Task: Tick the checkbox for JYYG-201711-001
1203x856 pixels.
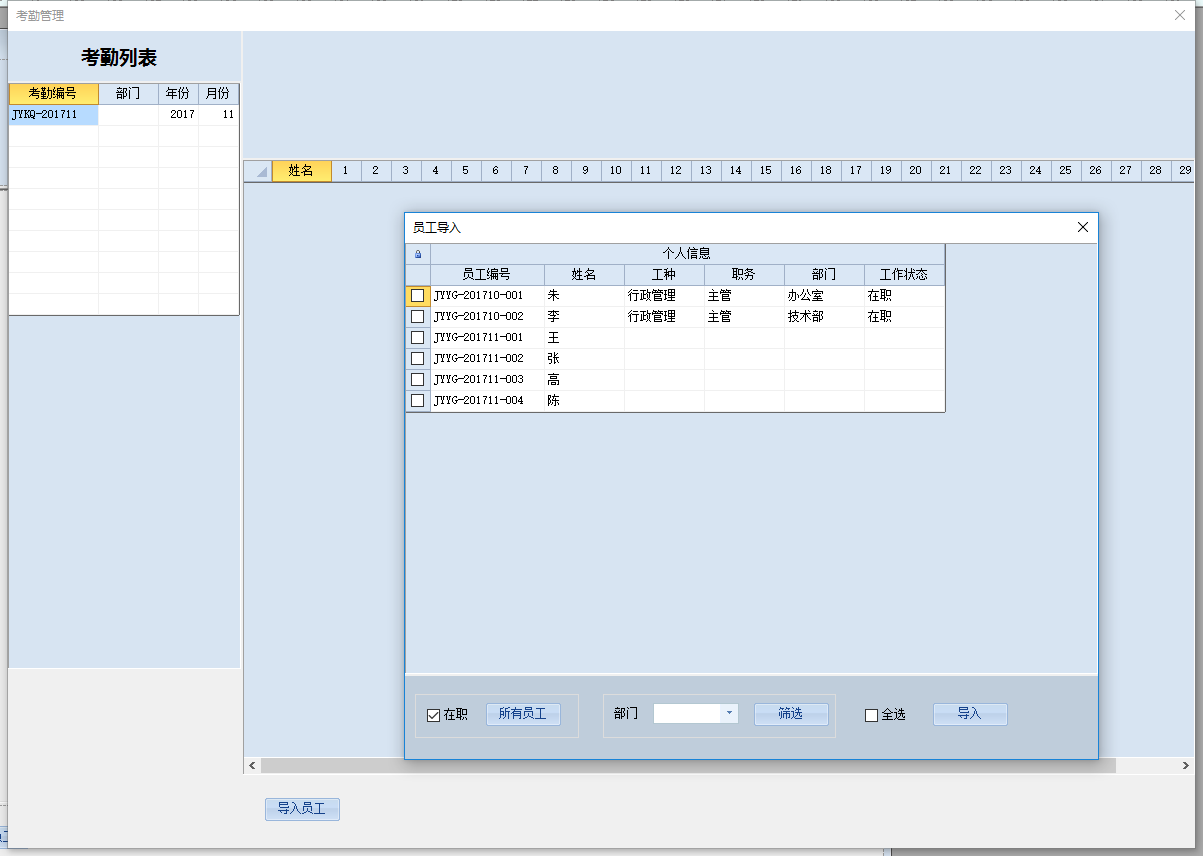Action: click(418, 338)
